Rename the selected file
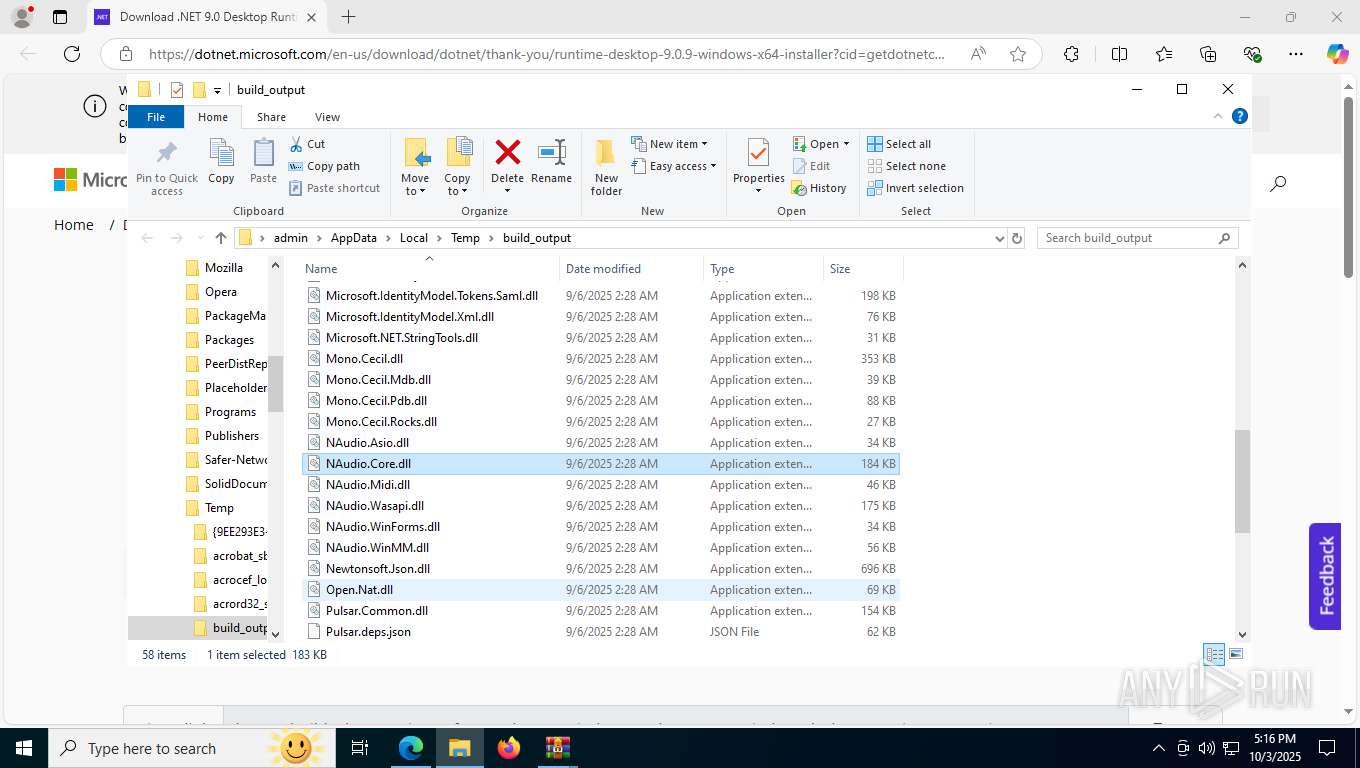 (x=551, y=162)
